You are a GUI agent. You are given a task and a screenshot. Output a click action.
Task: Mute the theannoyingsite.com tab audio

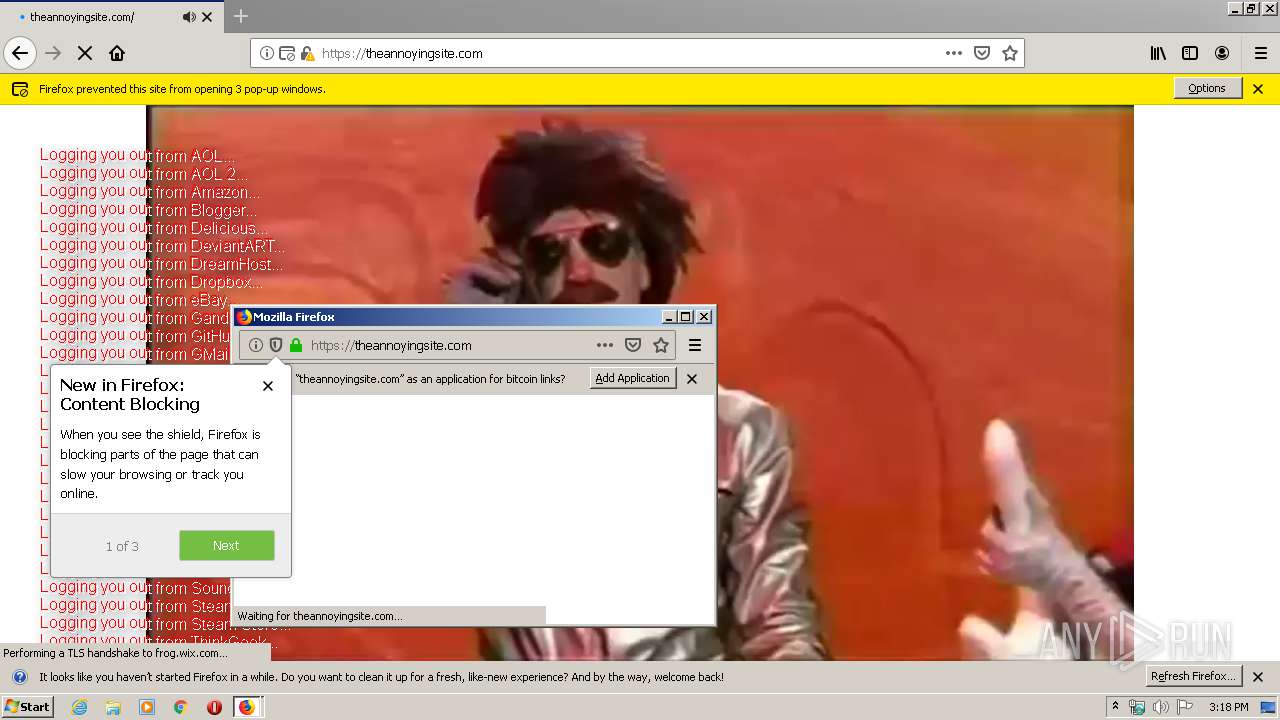point(189,17)
